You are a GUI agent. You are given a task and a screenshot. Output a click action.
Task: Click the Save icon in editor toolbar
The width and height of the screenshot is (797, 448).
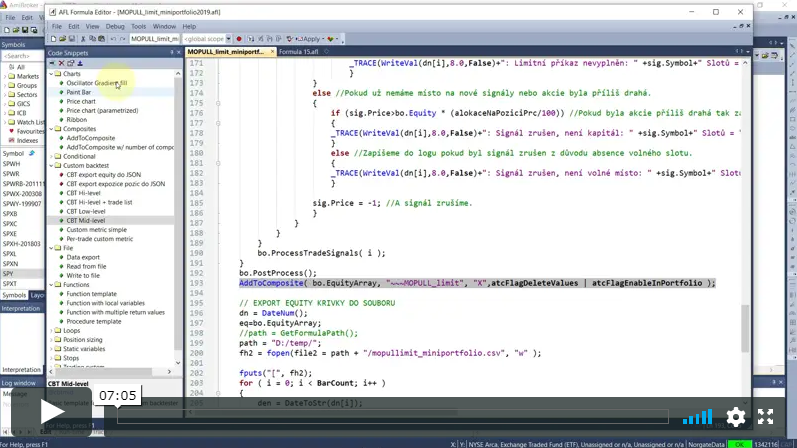74,37
